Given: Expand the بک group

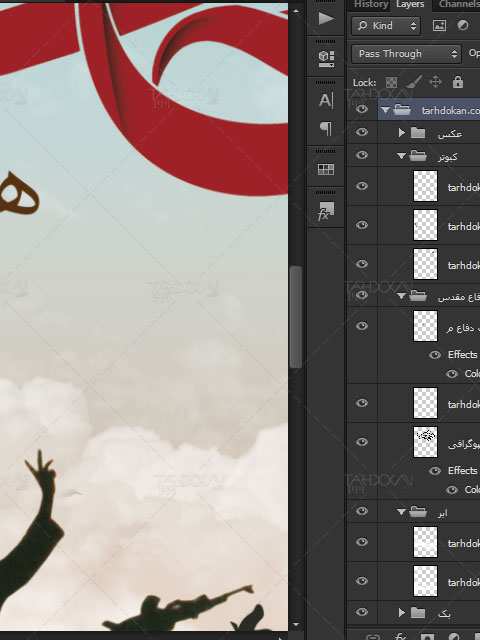Looking at the screenshot, I should pyautogui.click(x=402, y=612).
